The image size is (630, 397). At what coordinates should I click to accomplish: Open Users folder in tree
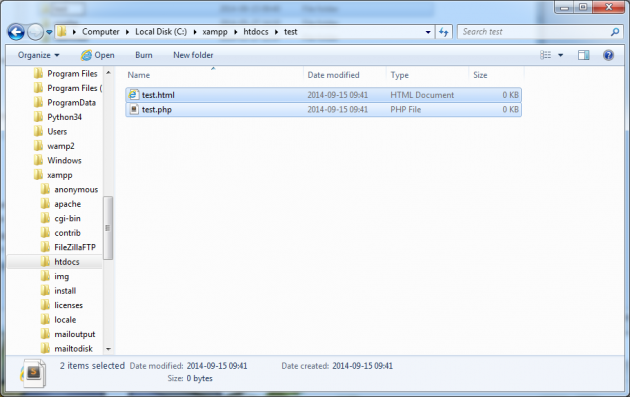click(x=57, y=131)
